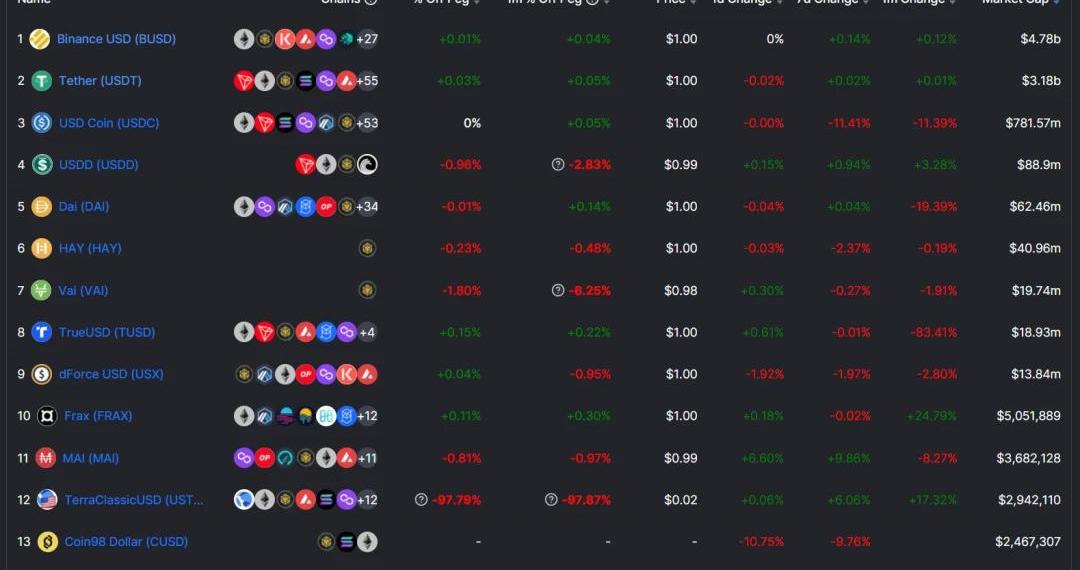Click the red OP chain icon in dForce USD row
Viewport: 1080px width, 570px height.
click(x=305, y=374)
